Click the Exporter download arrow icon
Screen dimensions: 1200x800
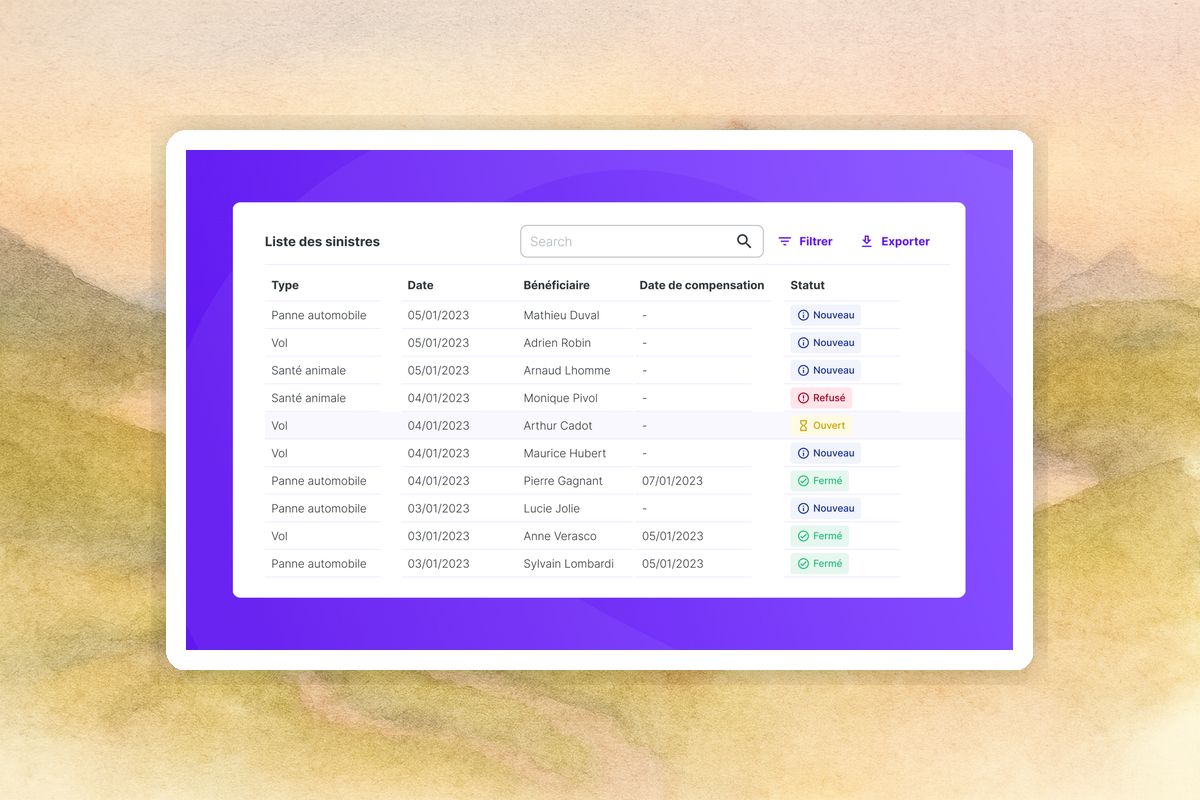867,241
